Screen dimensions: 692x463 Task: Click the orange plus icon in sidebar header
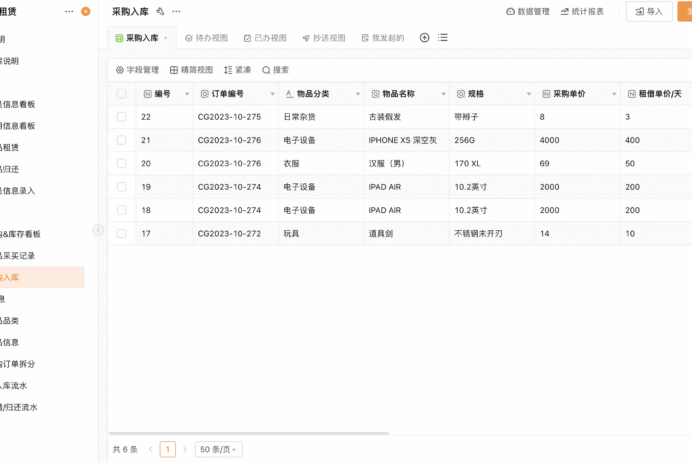(86, 11)
